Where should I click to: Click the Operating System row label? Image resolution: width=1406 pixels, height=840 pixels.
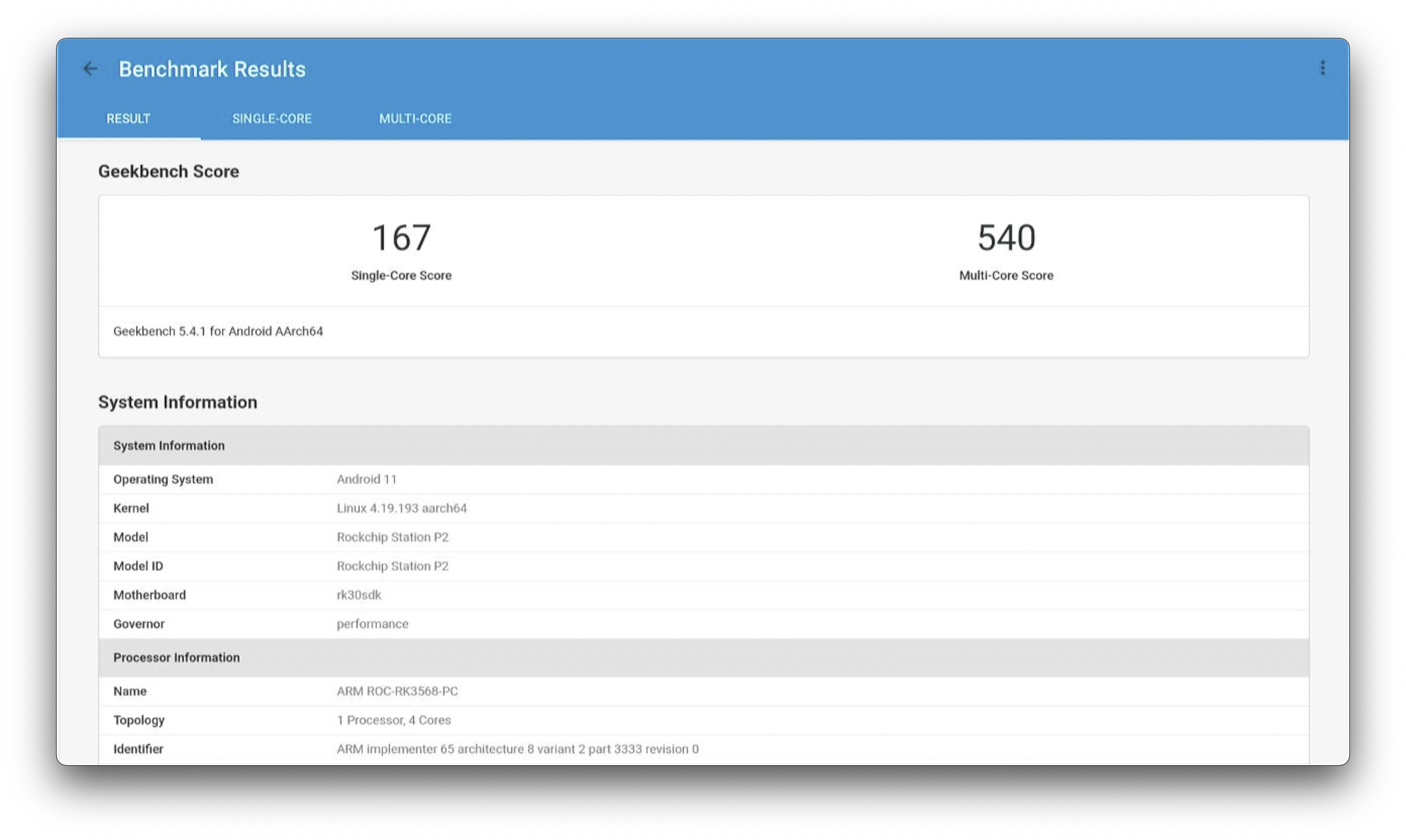163,479
